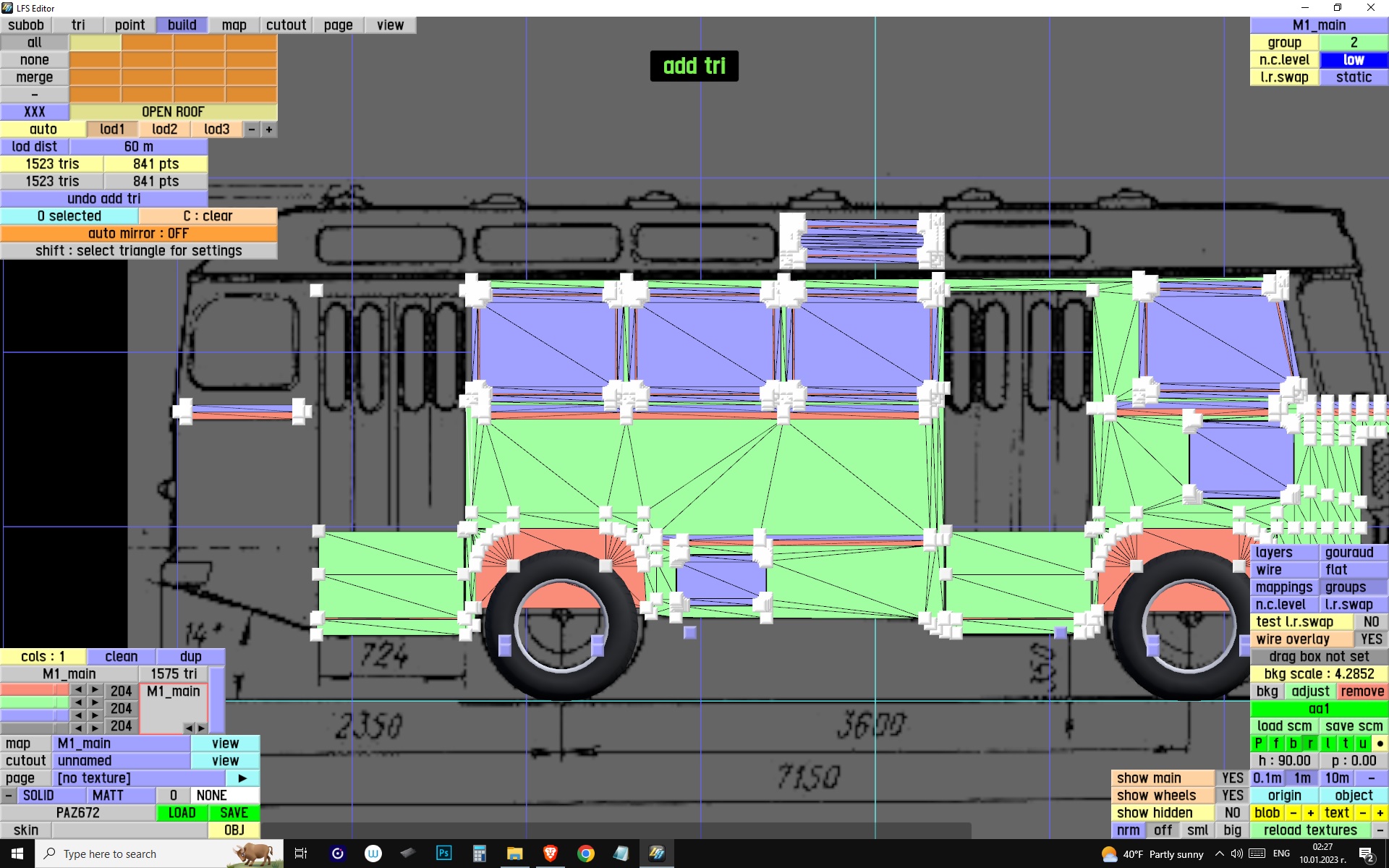Click undo add tri button
Screen dimensions: 1389x868
[103, 199]
